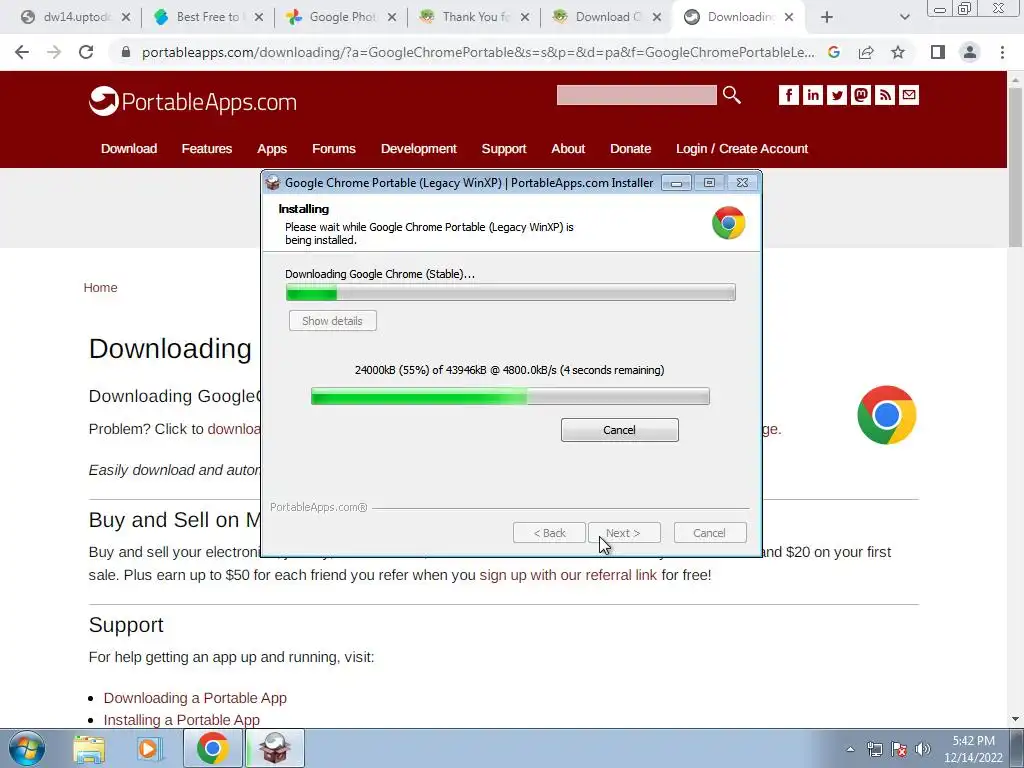
Task: Click the network tray icon
Action: pos(874,749)
